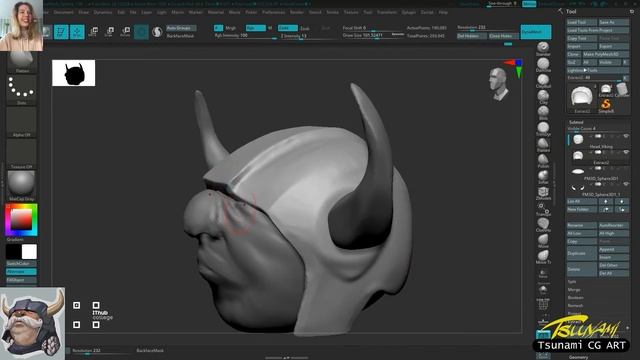Select the Move Topological brush

coord(543,257)
